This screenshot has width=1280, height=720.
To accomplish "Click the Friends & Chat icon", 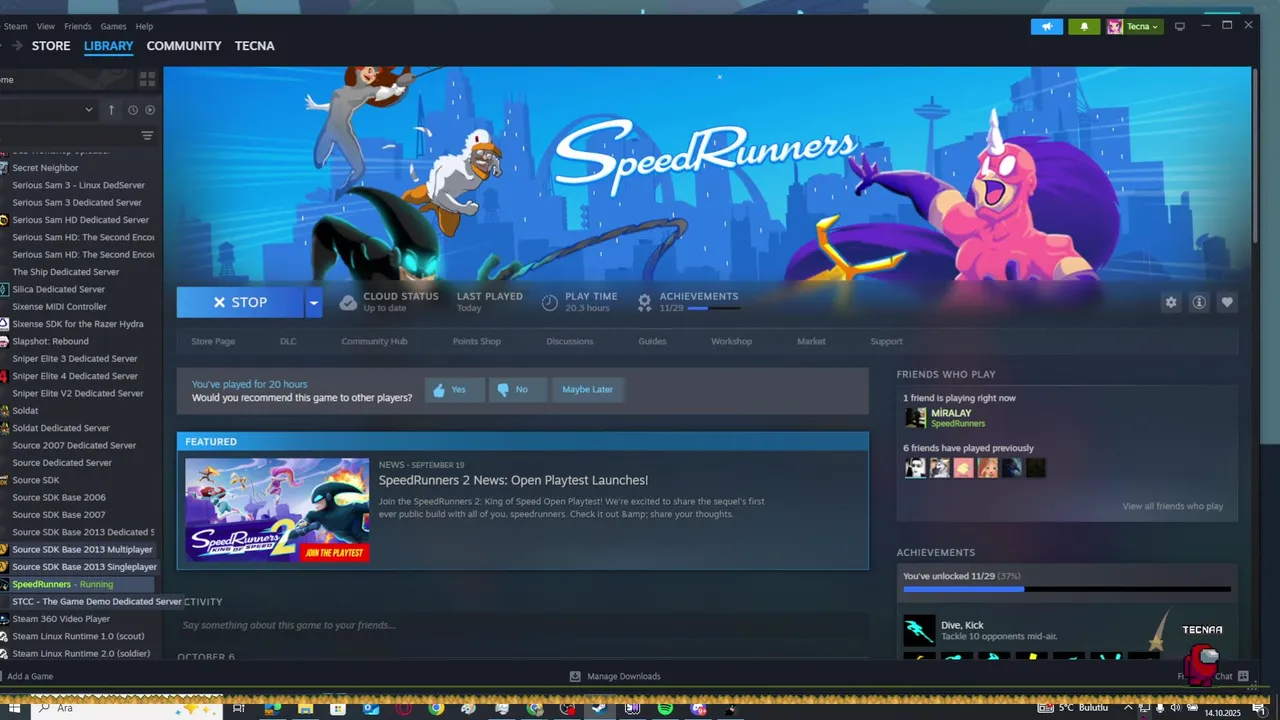I will (1243, 676).
